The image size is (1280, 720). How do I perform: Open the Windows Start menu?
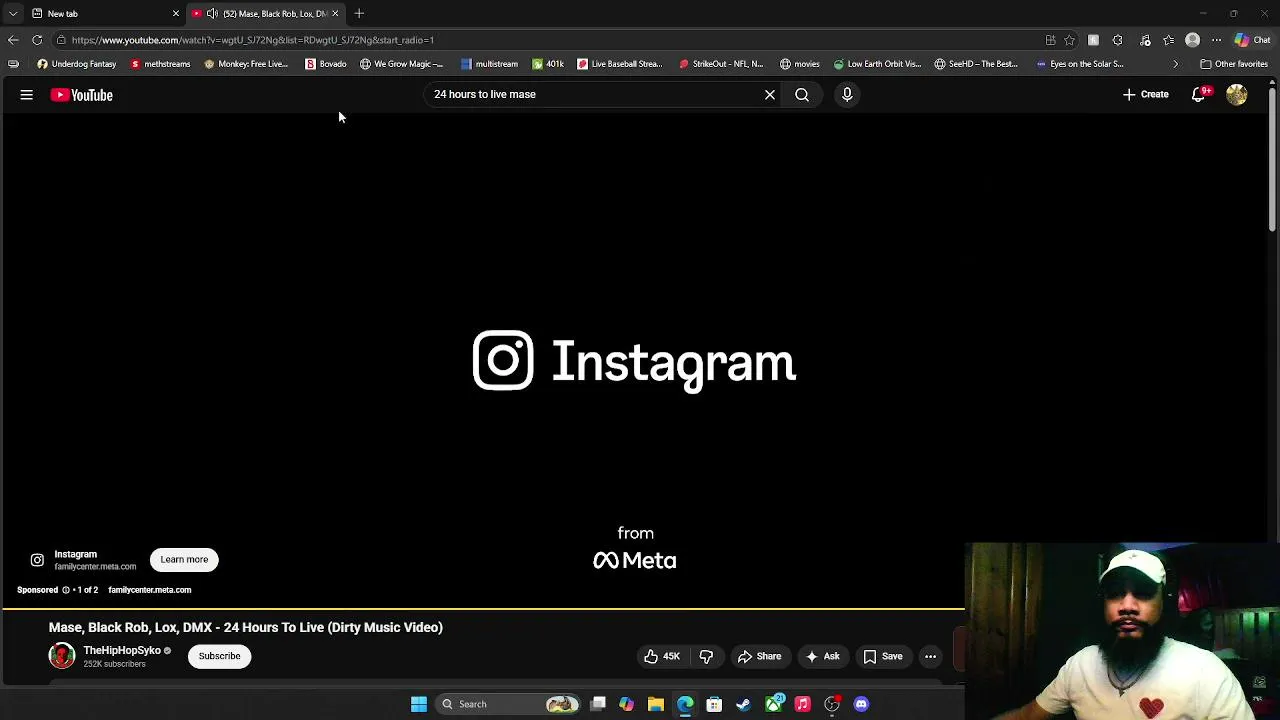[x=419, y=704]
